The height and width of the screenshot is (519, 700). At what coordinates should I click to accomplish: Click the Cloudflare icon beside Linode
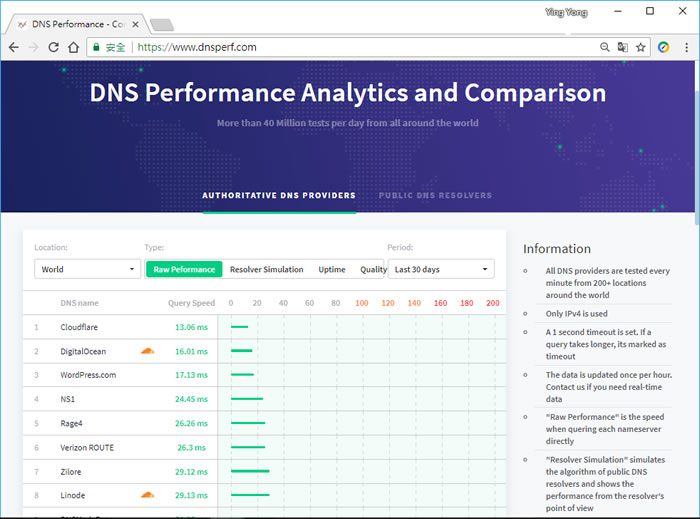(x=148, y=495)
